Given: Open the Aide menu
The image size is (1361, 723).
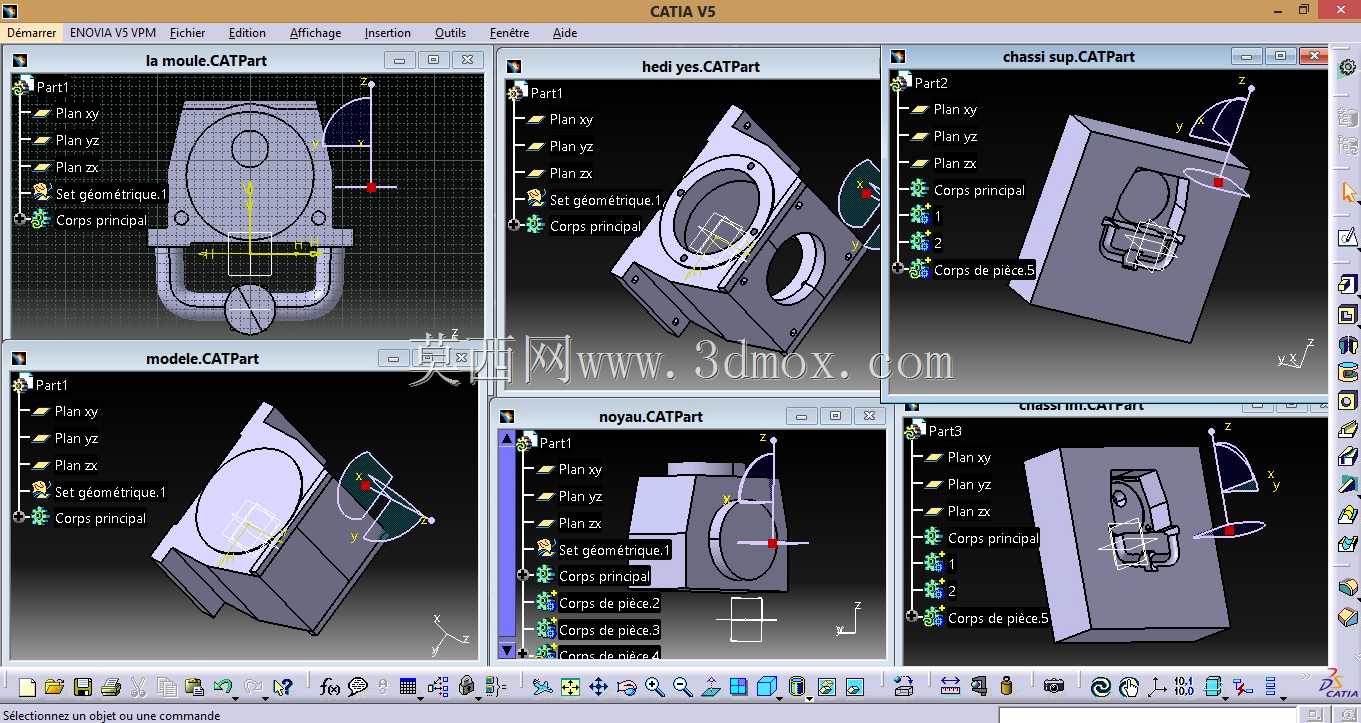Looking at the screenshot, I should click(565, 33).
